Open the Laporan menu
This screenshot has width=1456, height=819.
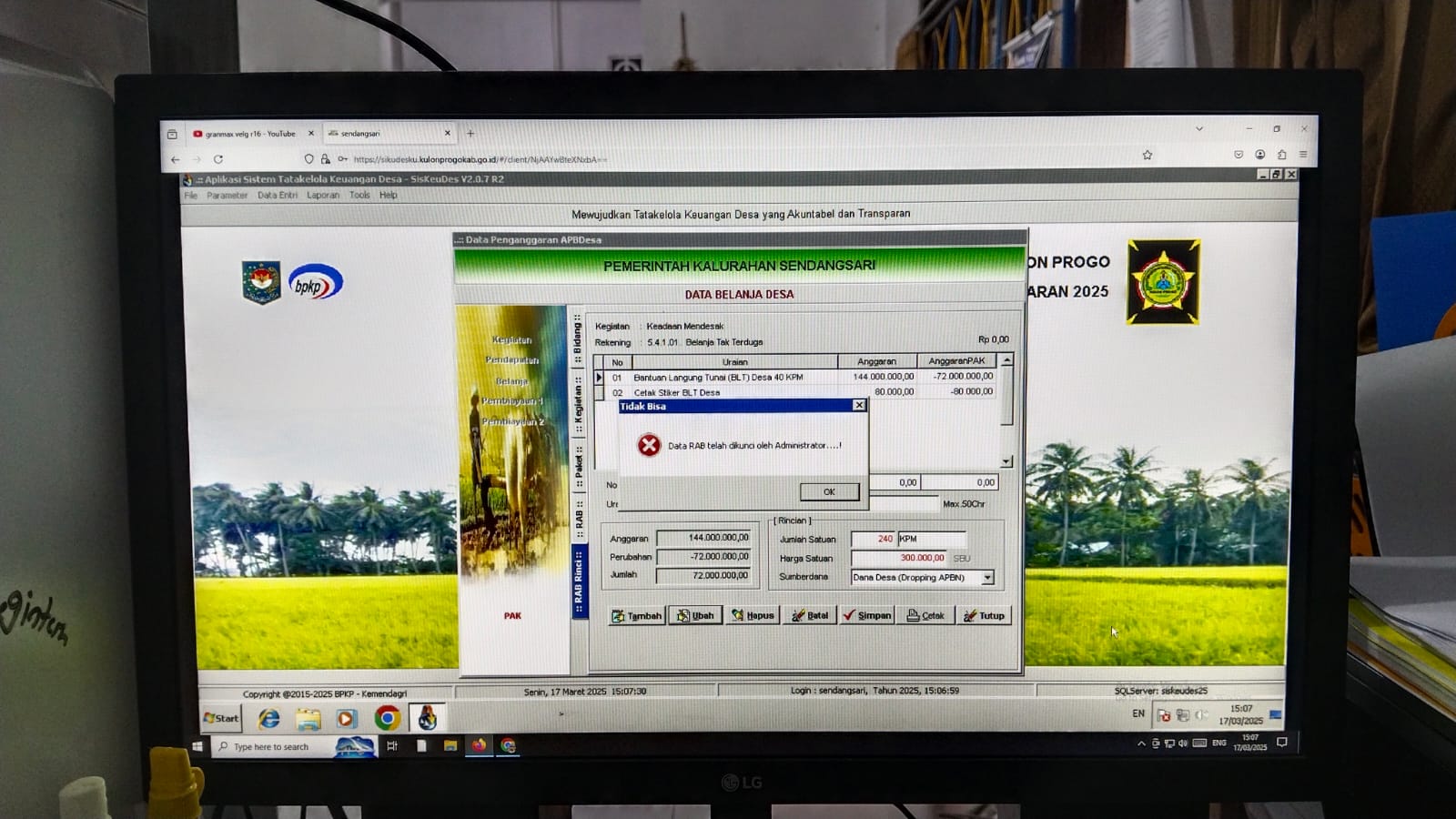[322, 196]
